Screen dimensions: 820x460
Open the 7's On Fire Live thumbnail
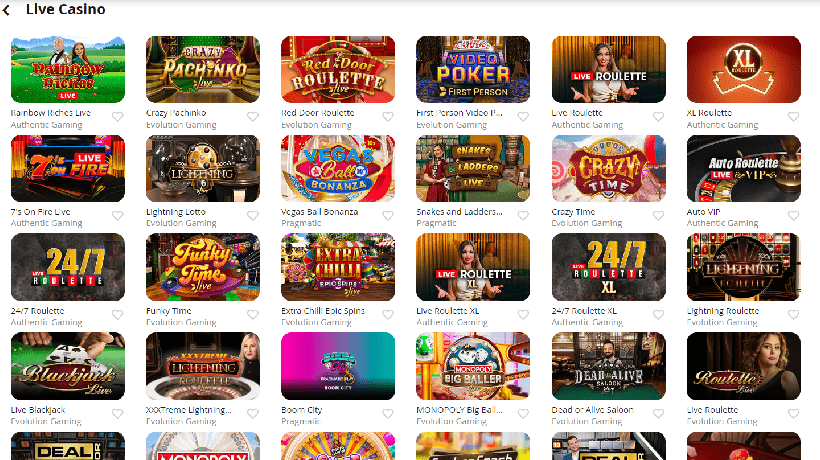pyautogui.click(x=68, y=168)
